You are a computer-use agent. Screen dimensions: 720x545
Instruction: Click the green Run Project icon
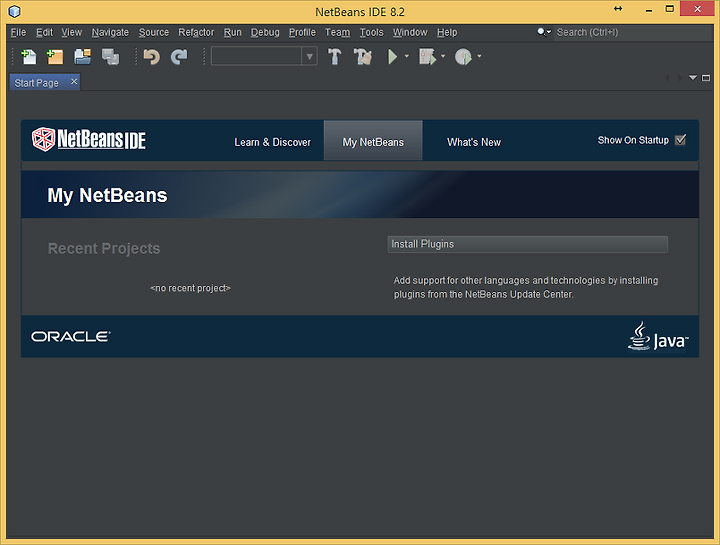393,56
